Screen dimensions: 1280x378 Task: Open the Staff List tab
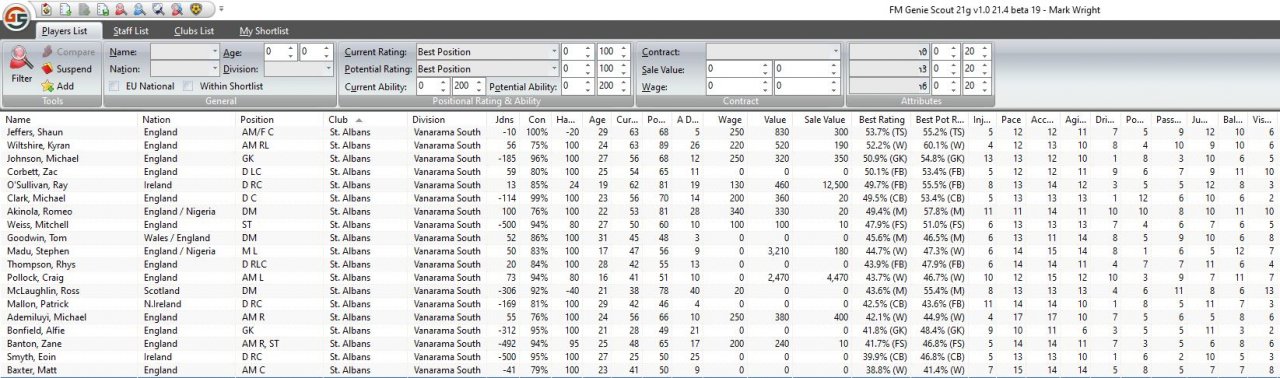click(131, 31)
